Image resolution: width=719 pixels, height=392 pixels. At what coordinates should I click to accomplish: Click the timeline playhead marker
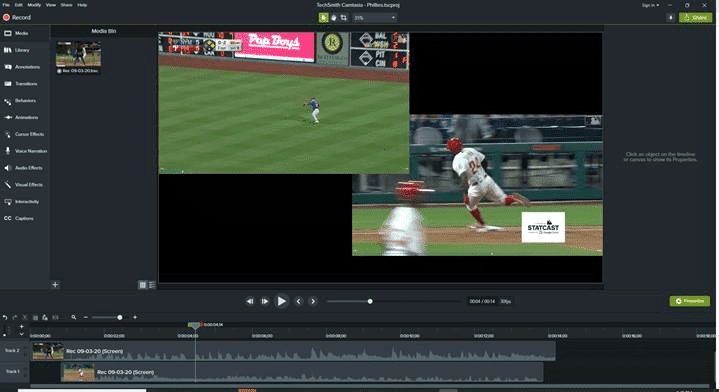pyautogui.click(x=194, y=325)
